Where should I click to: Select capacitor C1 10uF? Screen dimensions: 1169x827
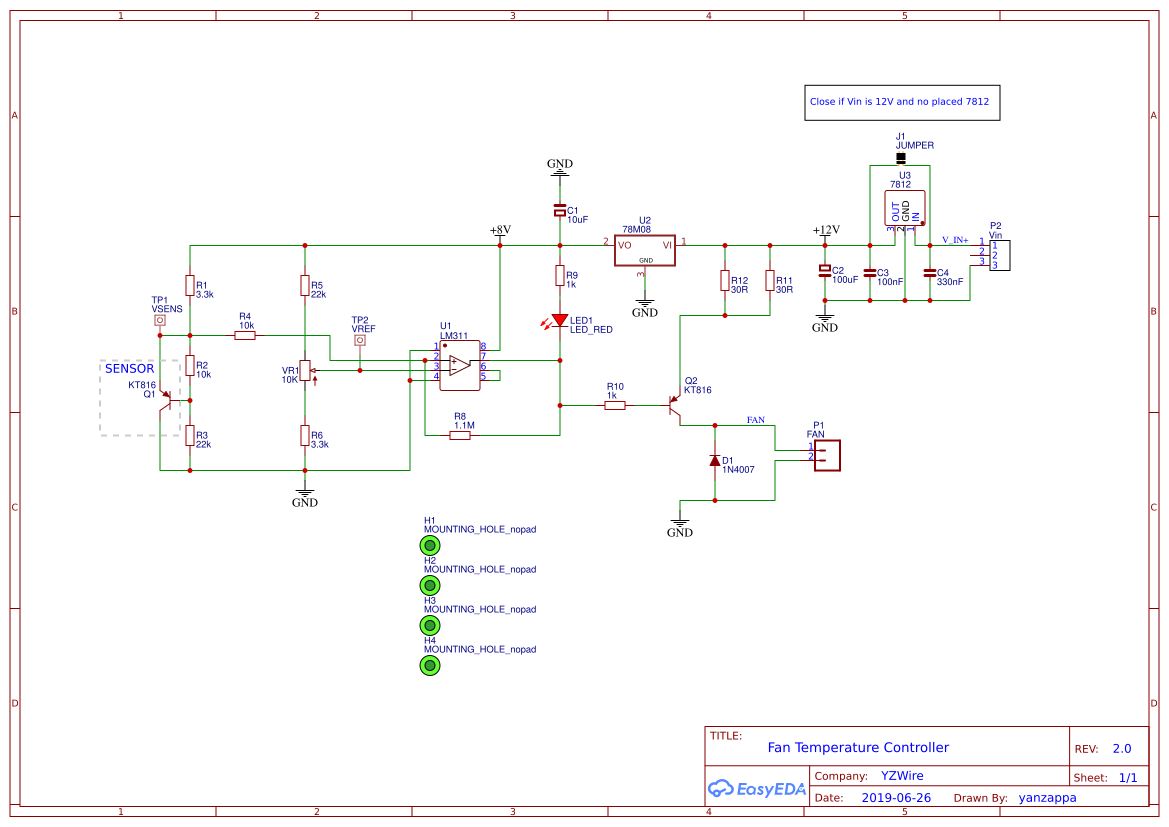[x=559, y=211]
